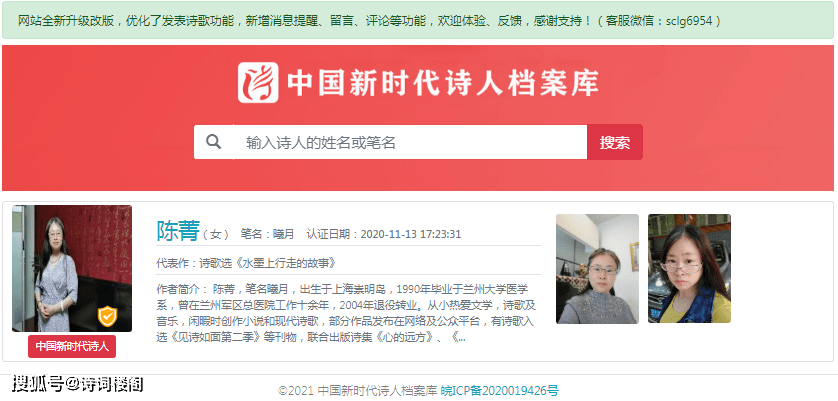Open the 皖ICP备2020019426号 footer link
The width and height of the screenshot is (838, 401).
pos(500,391)
